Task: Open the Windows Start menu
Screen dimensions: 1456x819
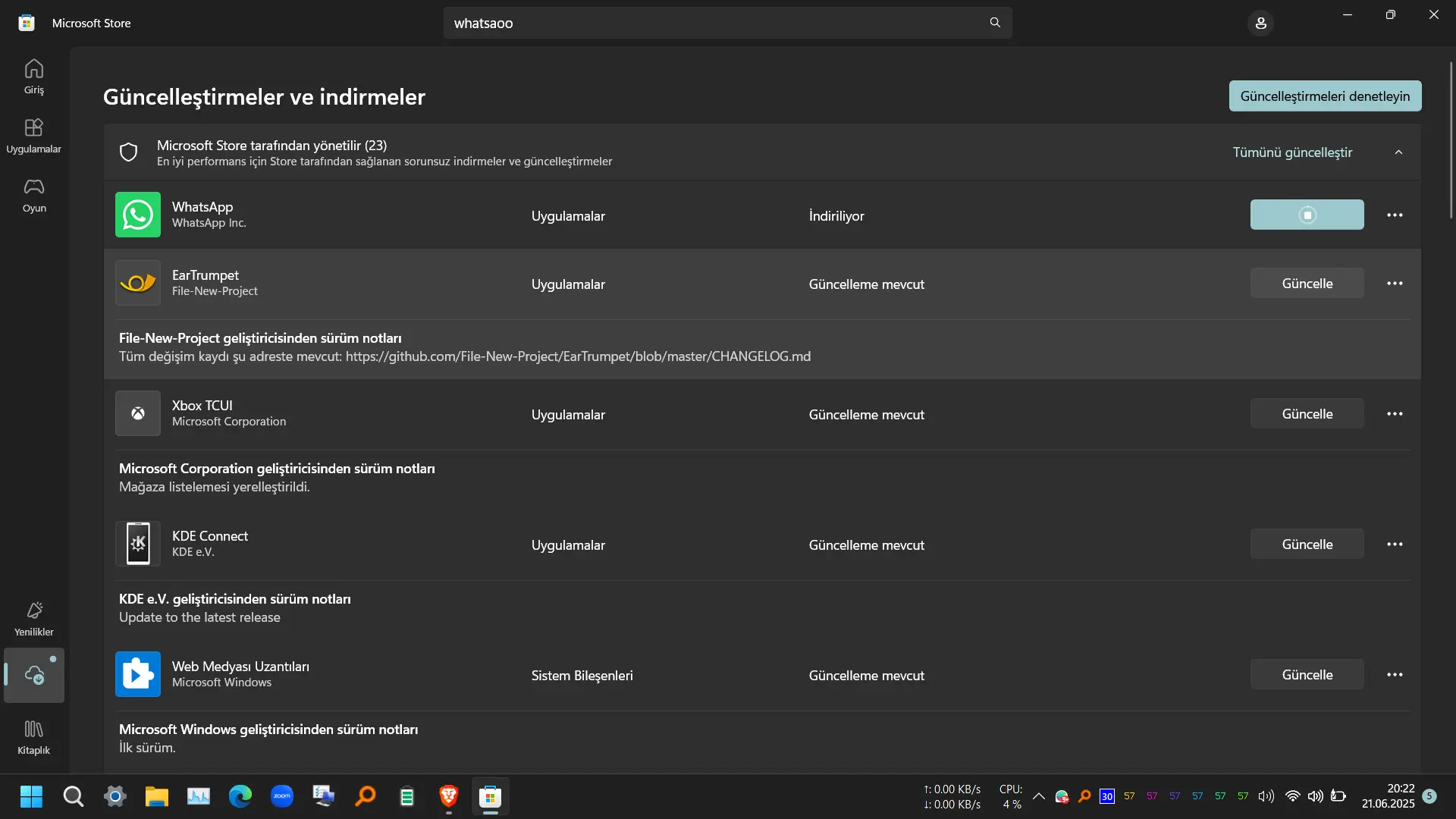Action: click(31, 796)
